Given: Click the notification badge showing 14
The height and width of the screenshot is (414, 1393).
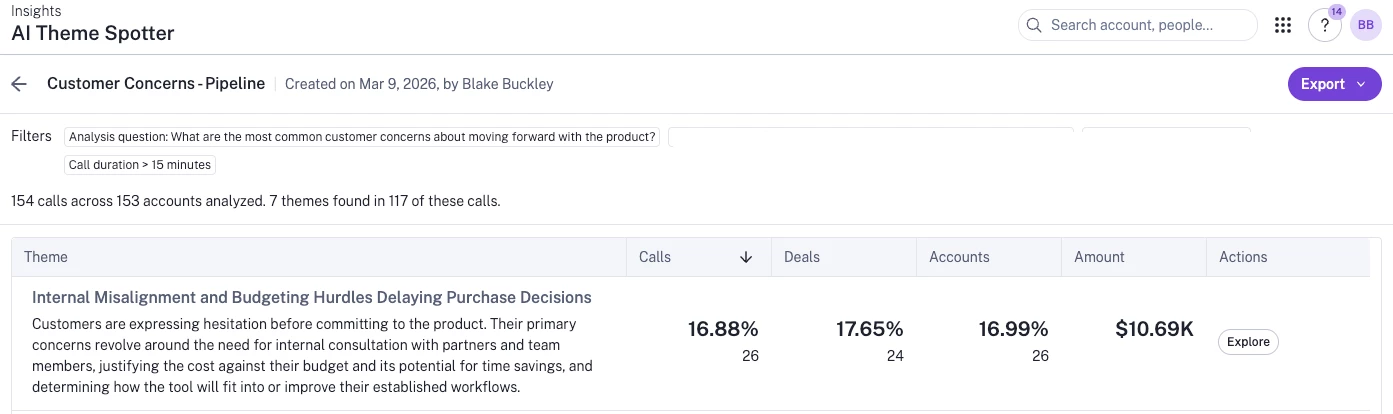Looking at the screenshot, I should click(x=1337, y=12).
